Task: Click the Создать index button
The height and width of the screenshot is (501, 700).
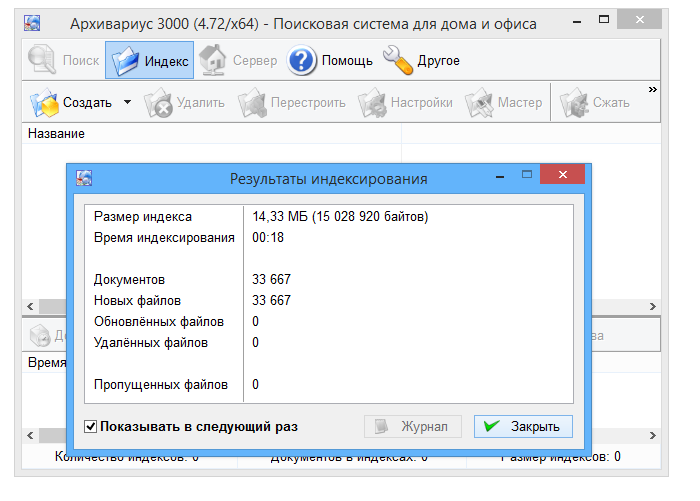Action: [x=71, y=103]
